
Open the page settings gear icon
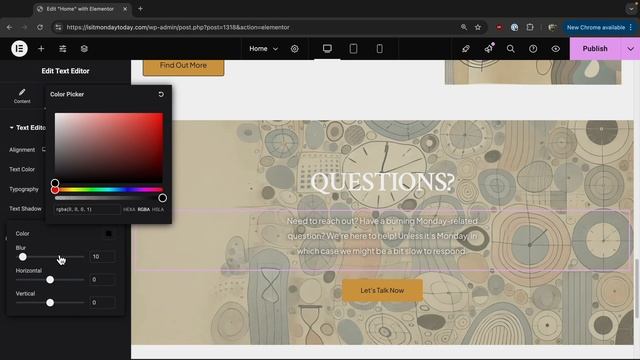pyautogui.click(x=294, y=49)
